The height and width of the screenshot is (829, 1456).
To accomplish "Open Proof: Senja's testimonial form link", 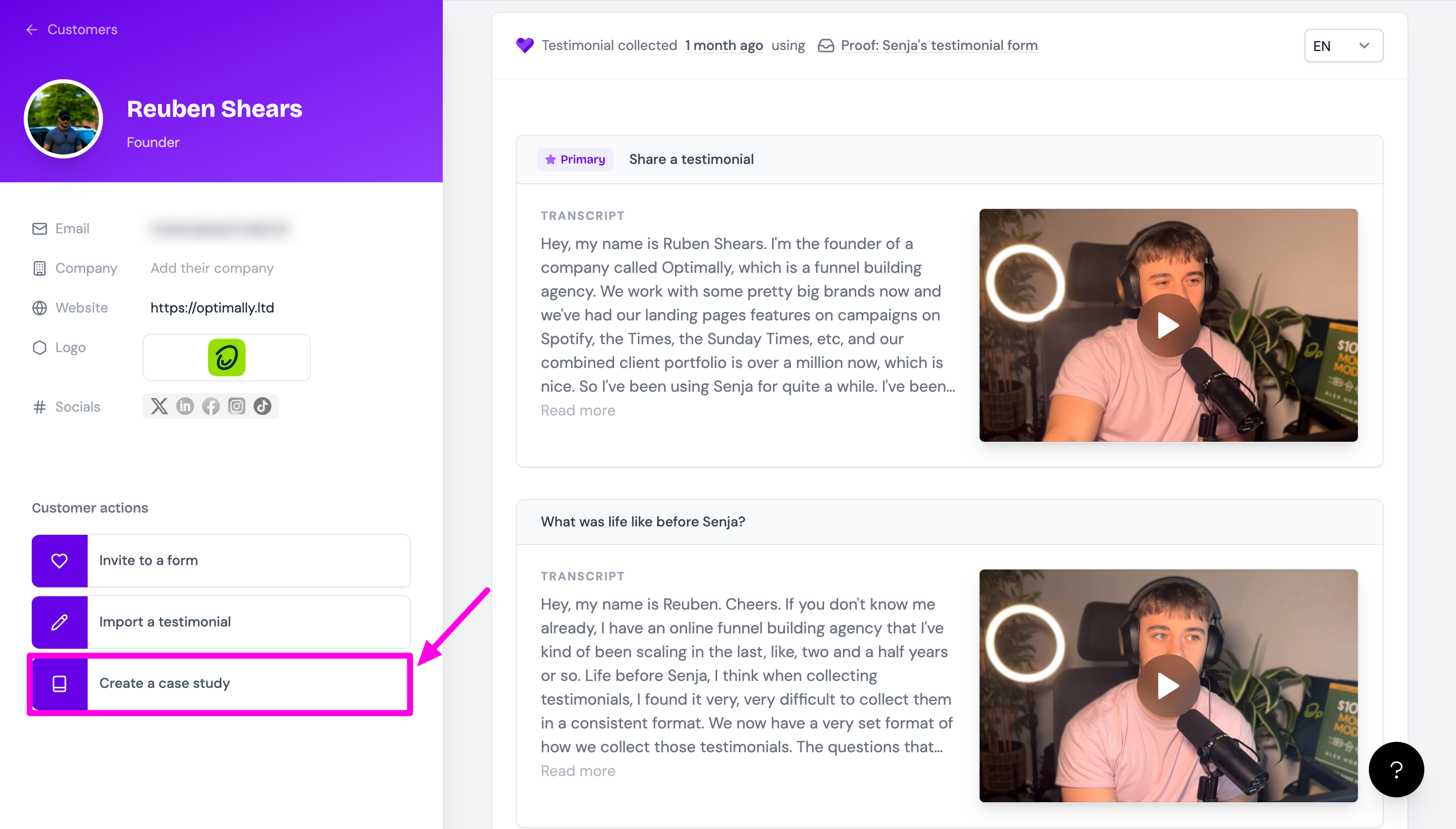I will (x=938, y=46).
